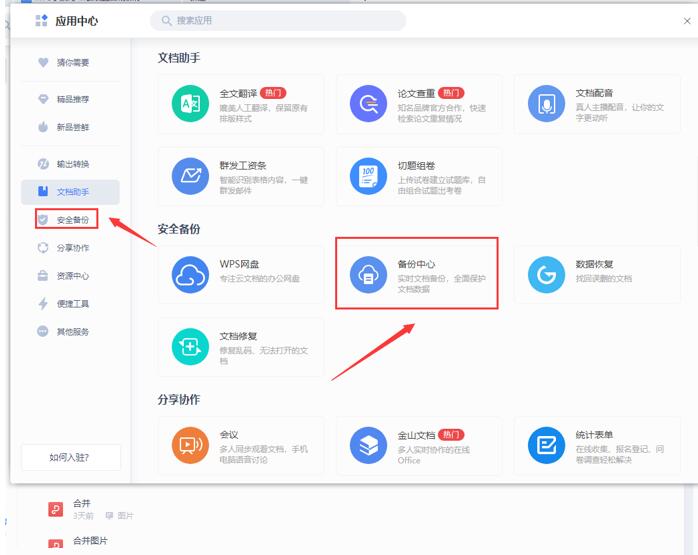Click the 热门 badge on 论文查重
This screenshot has height=555, width=698.
coord(451,93)
